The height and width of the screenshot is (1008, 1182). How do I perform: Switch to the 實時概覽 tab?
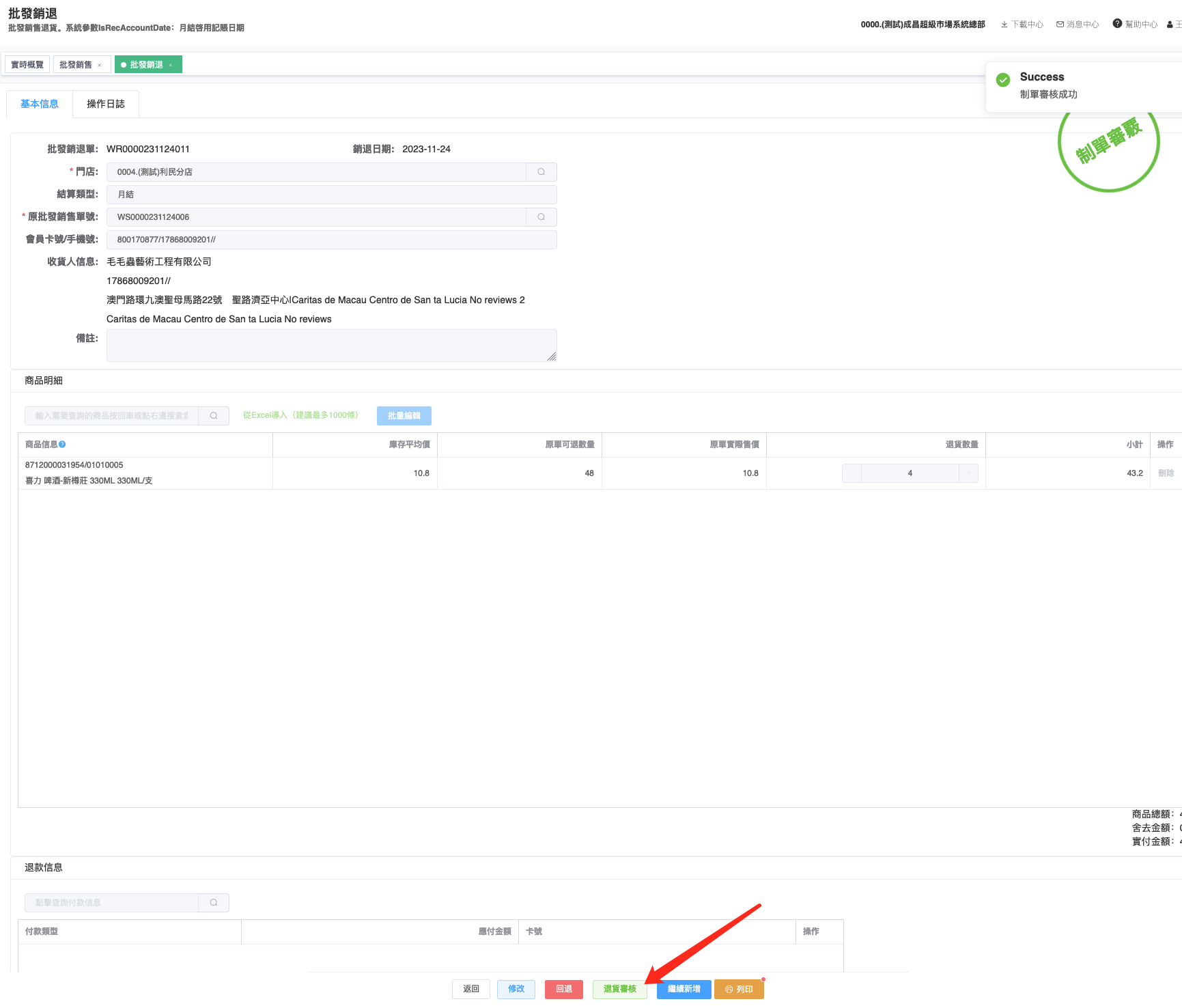(27, 65)
